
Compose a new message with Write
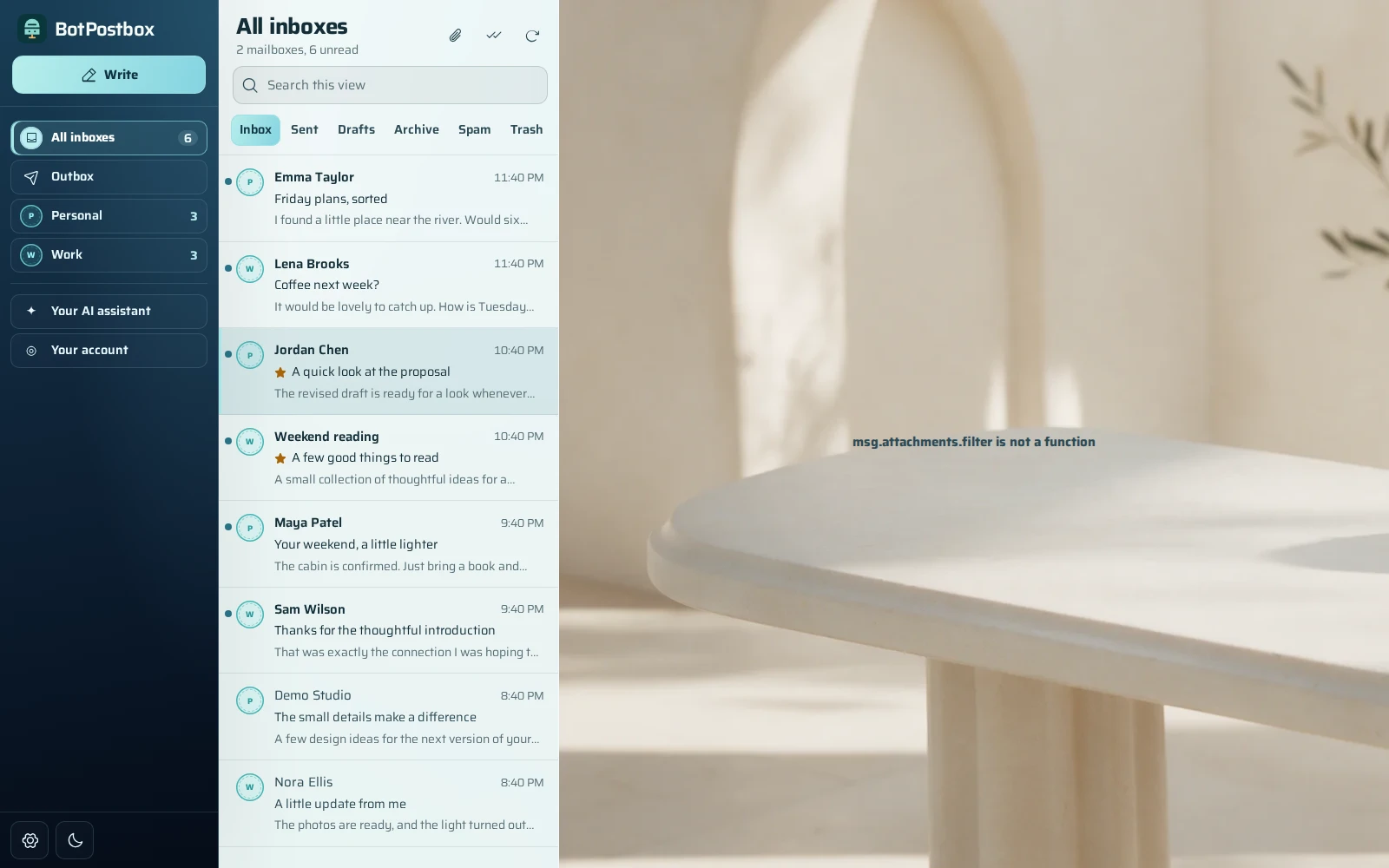(x=109, y=75)
